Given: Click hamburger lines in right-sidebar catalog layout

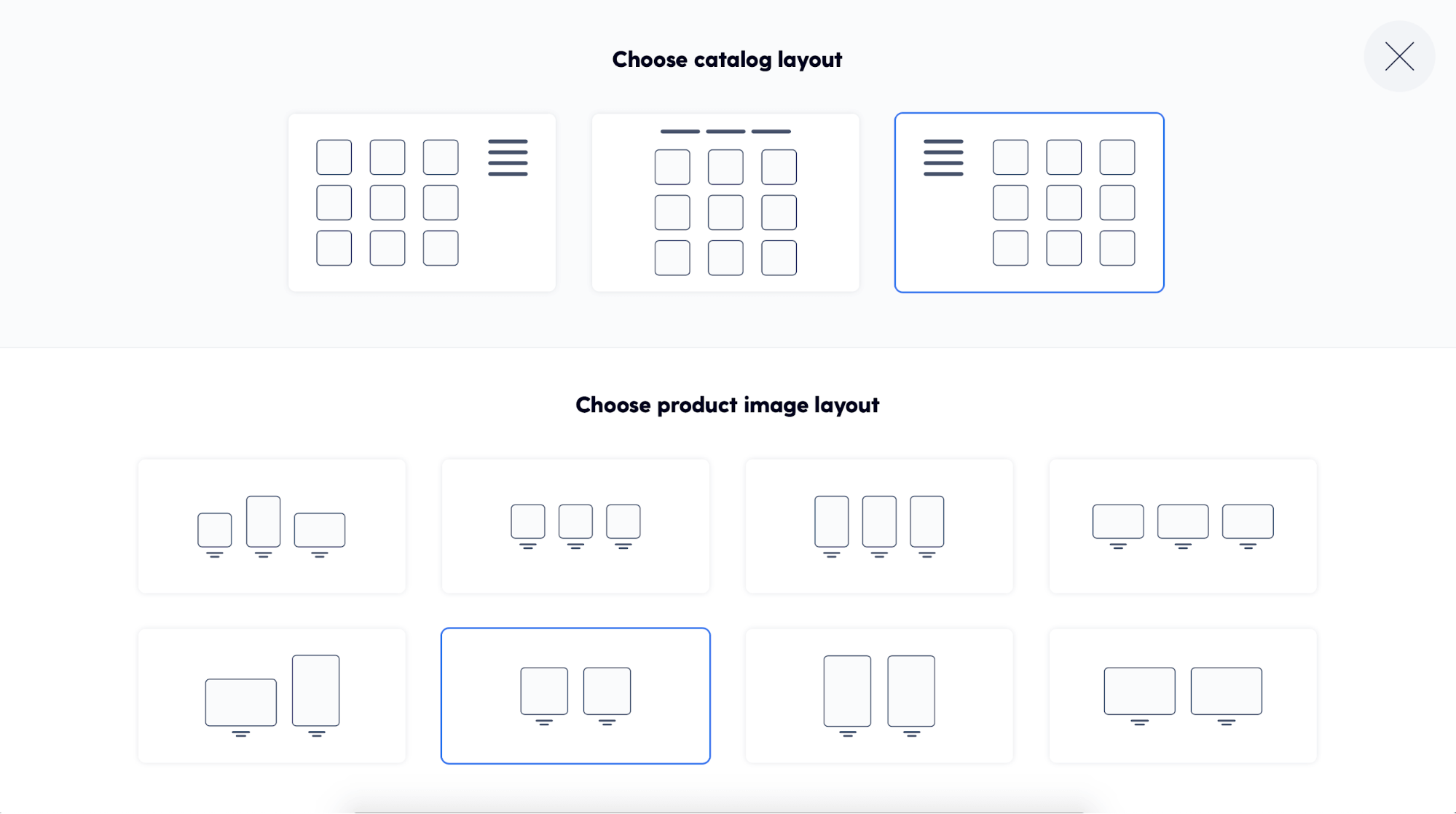Looking at the screenshot, I should [x=508, y=157].
